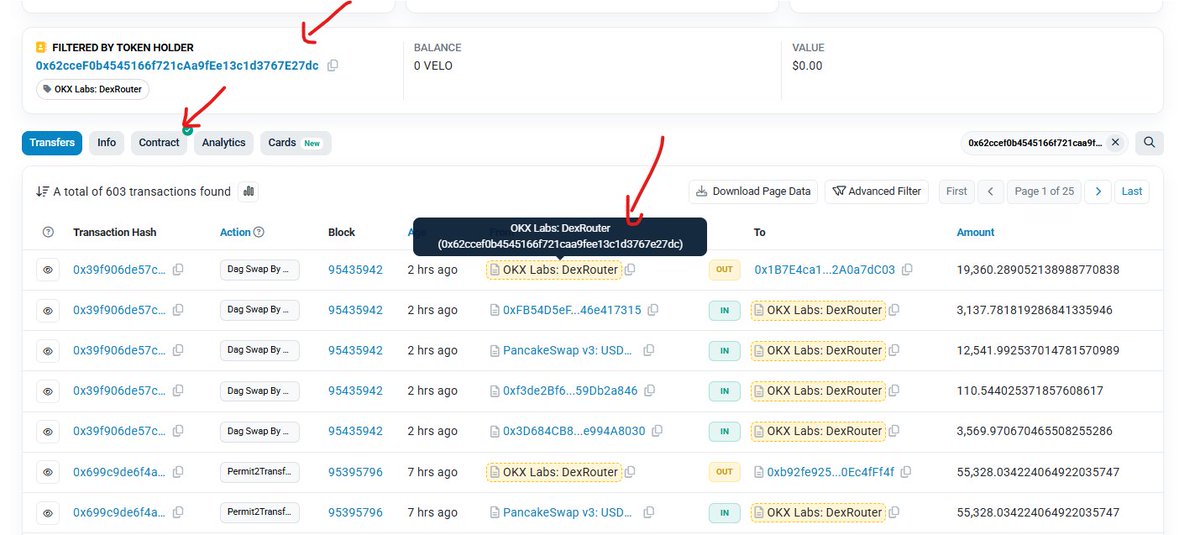Preview the 3,137.78 amount row with eye icon
The image size is (1200, 535).
[x=48, y=310]
